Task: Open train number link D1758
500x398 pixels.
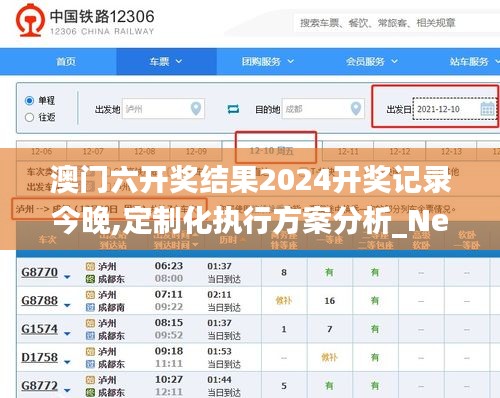Action: click(39, 357)
